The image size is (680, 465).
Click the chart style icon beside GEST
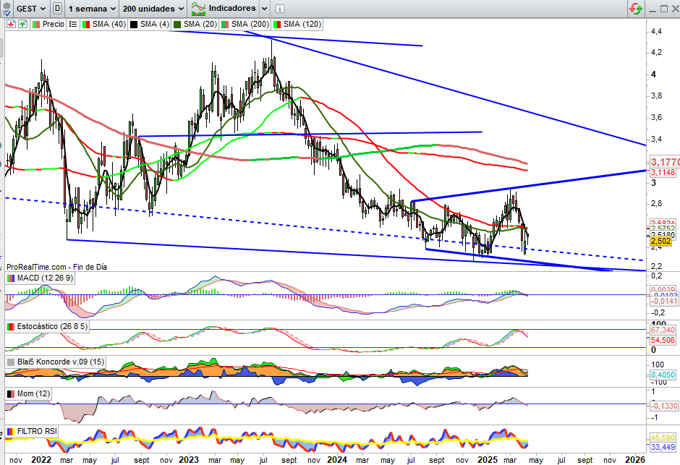point(59,8)
